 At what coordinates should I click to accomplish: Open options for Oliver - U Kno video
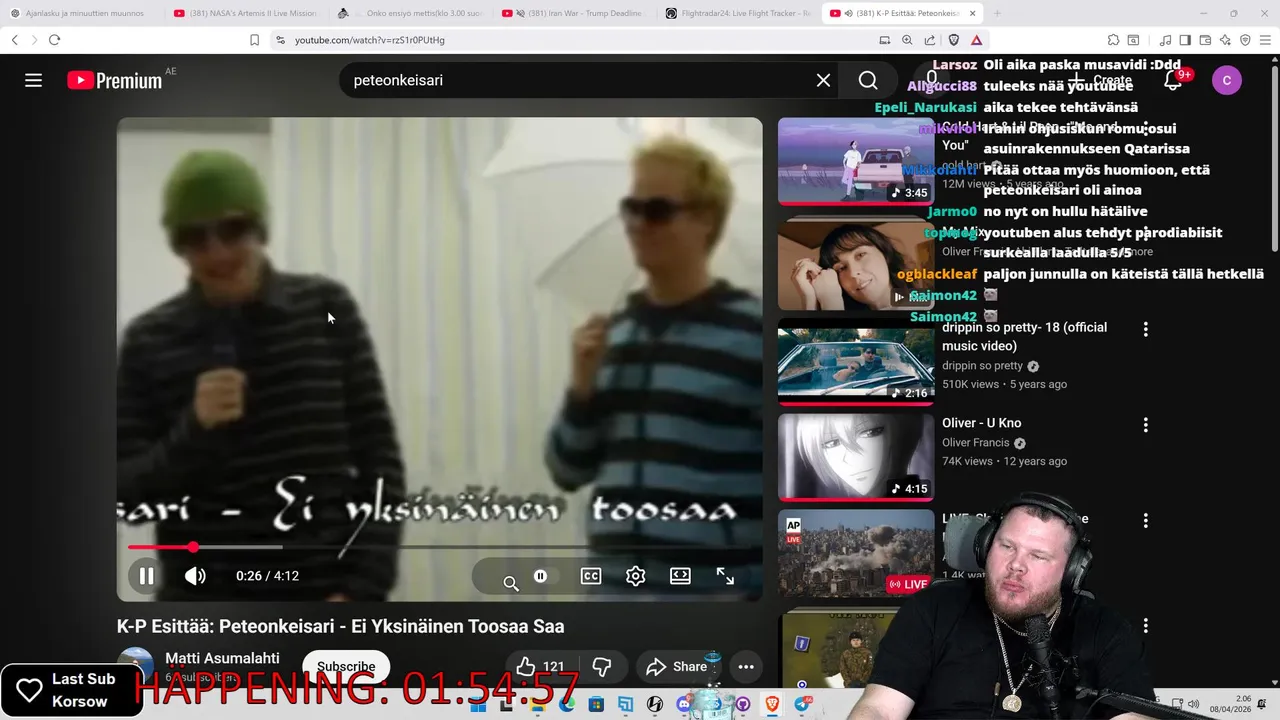[x=1145, y=425]
